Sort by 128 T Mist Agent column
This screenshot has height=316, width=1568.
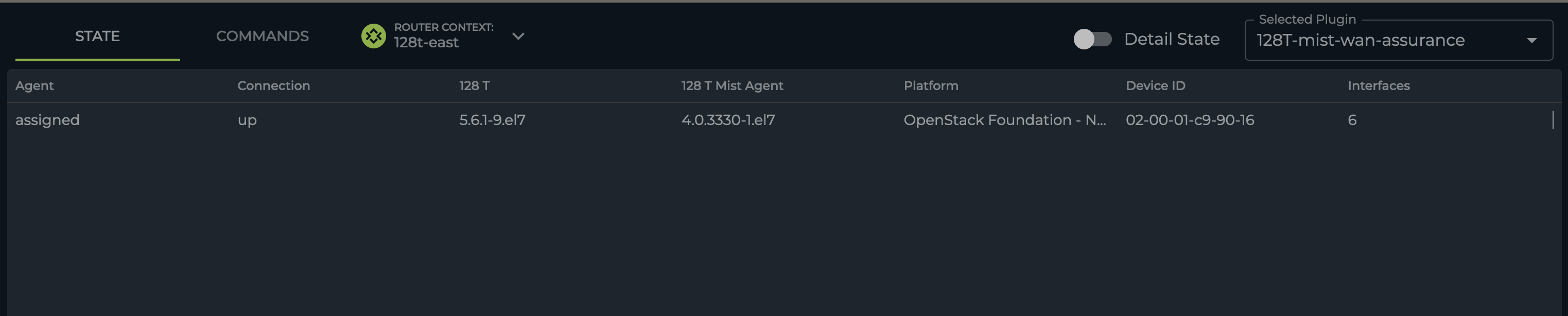coord(731,86)
